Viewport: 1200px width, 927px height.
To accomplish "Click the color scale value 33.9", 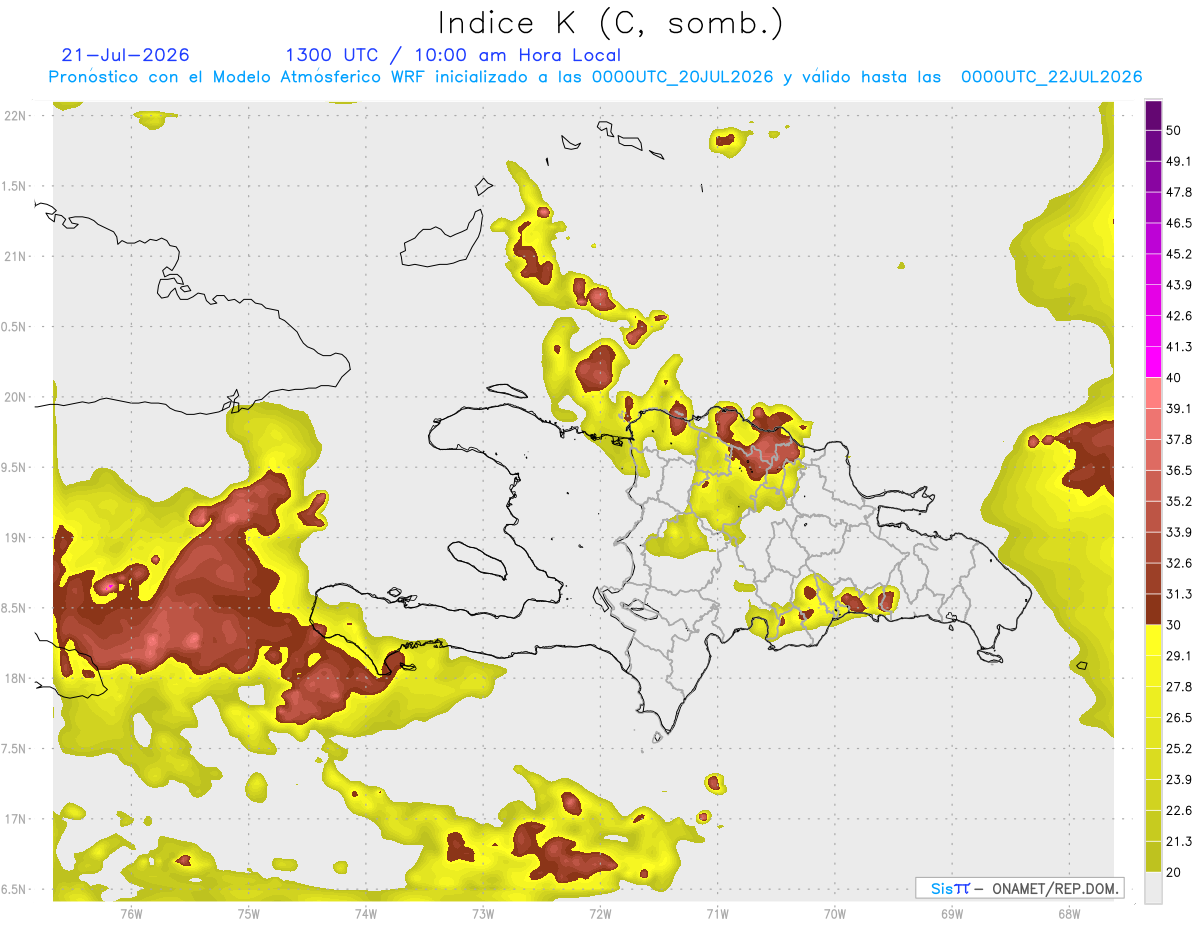I will (x=1179, y=532).
